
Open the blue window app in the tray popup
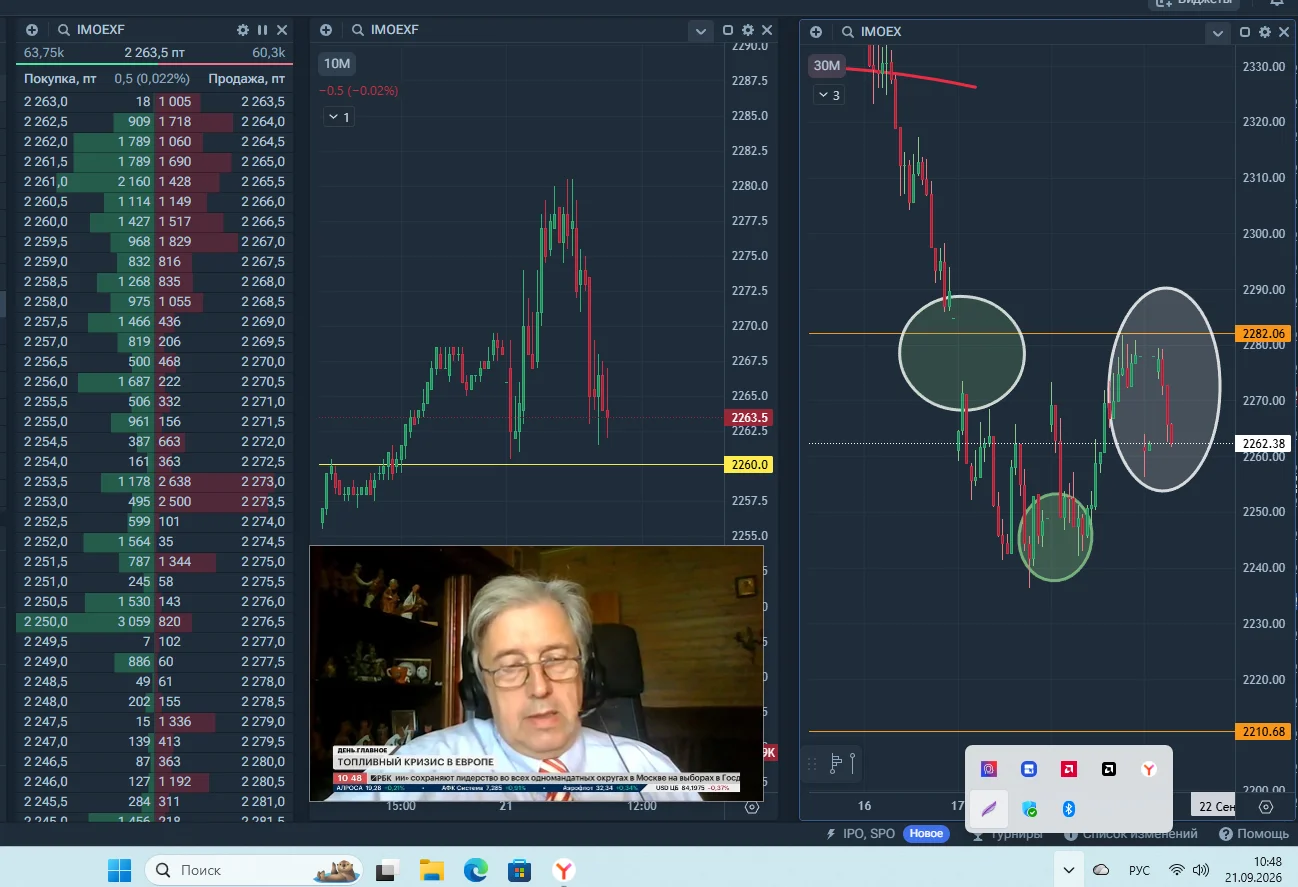pyautogui.click(x=1029, y=769)
